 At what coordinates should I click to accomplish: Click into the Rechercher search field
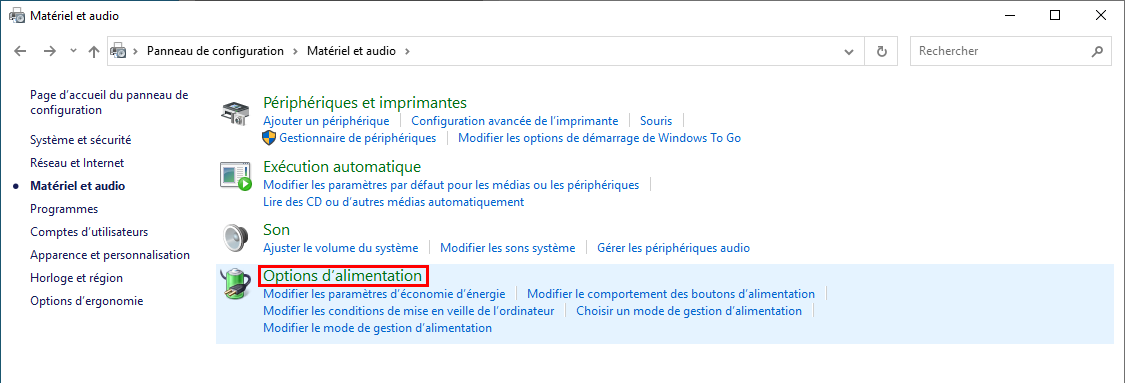click(1001, 52)
